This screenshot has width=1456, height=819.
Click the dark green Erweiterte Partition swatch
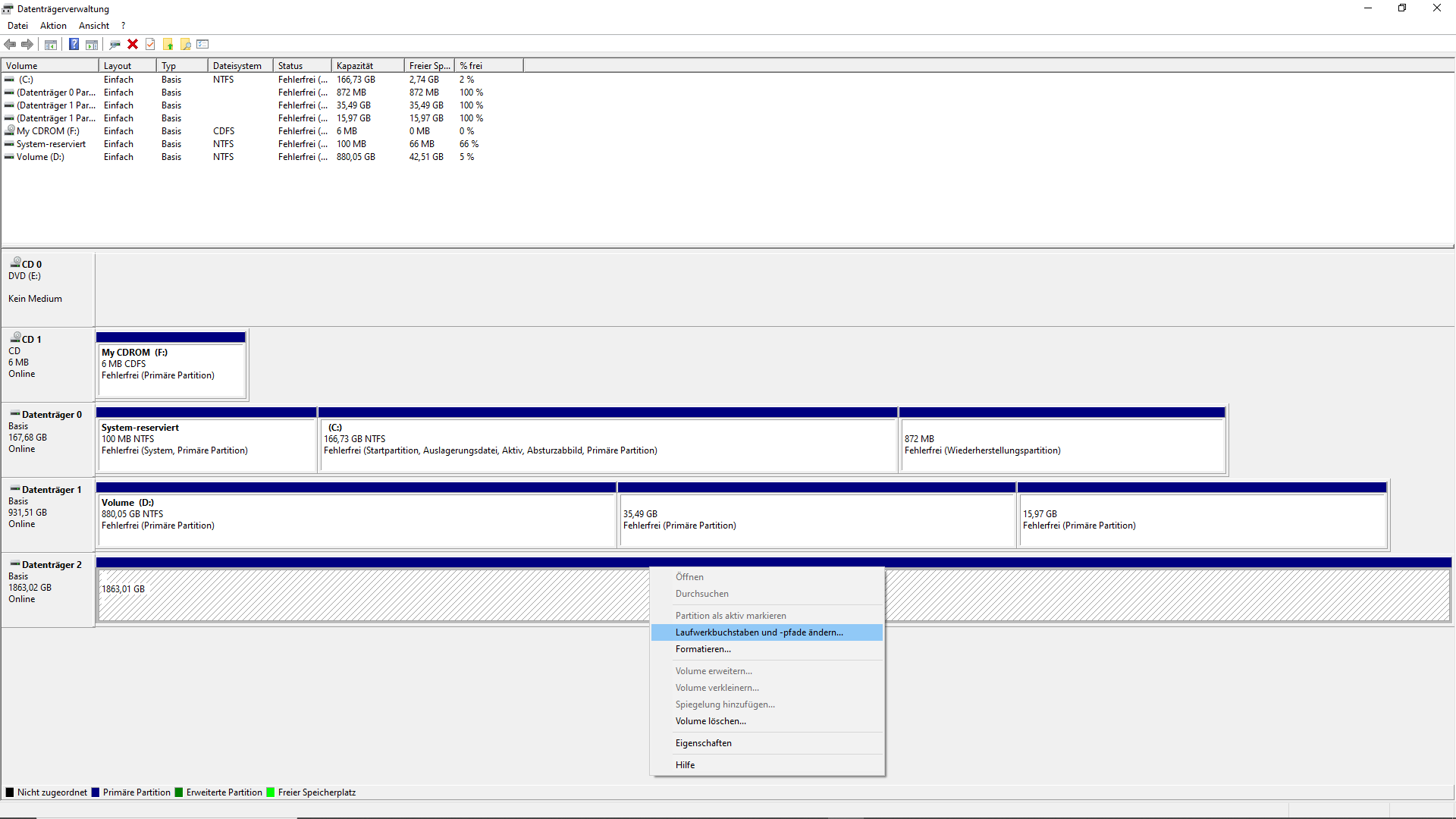pos(179,792)
